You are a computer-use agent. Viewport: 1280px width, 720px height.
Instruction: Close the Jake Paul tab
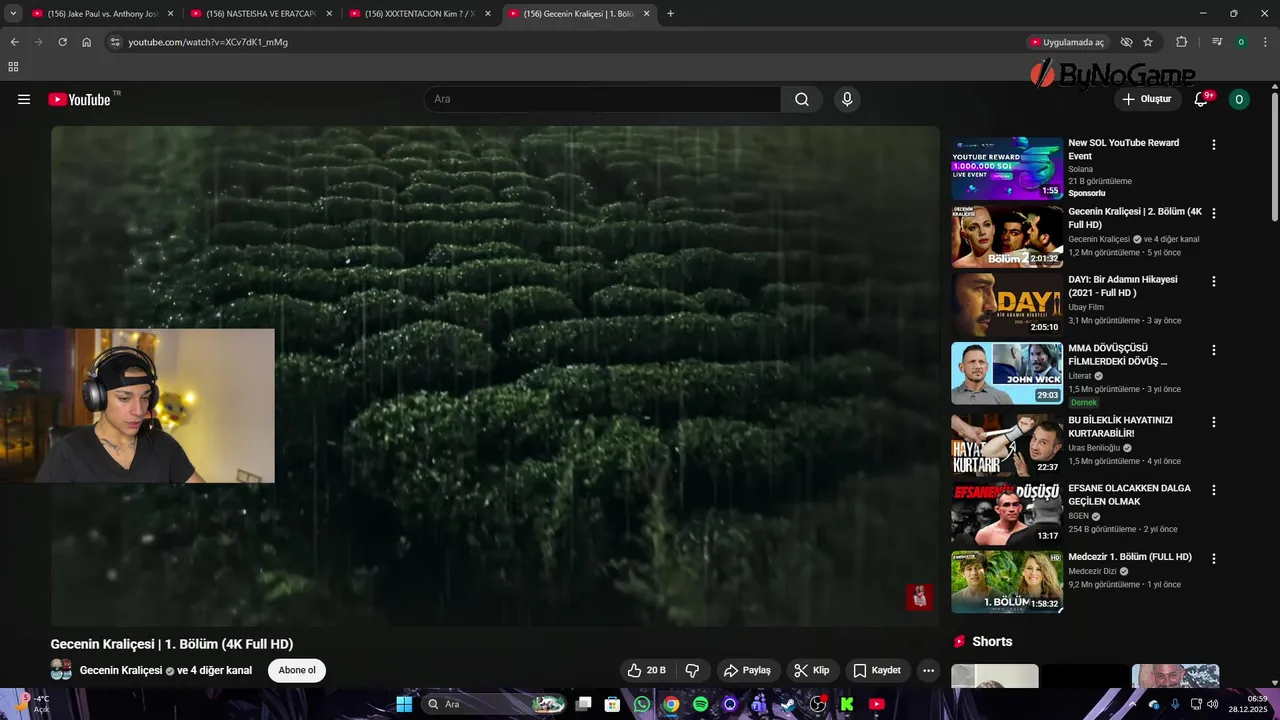tap(170, 13)
